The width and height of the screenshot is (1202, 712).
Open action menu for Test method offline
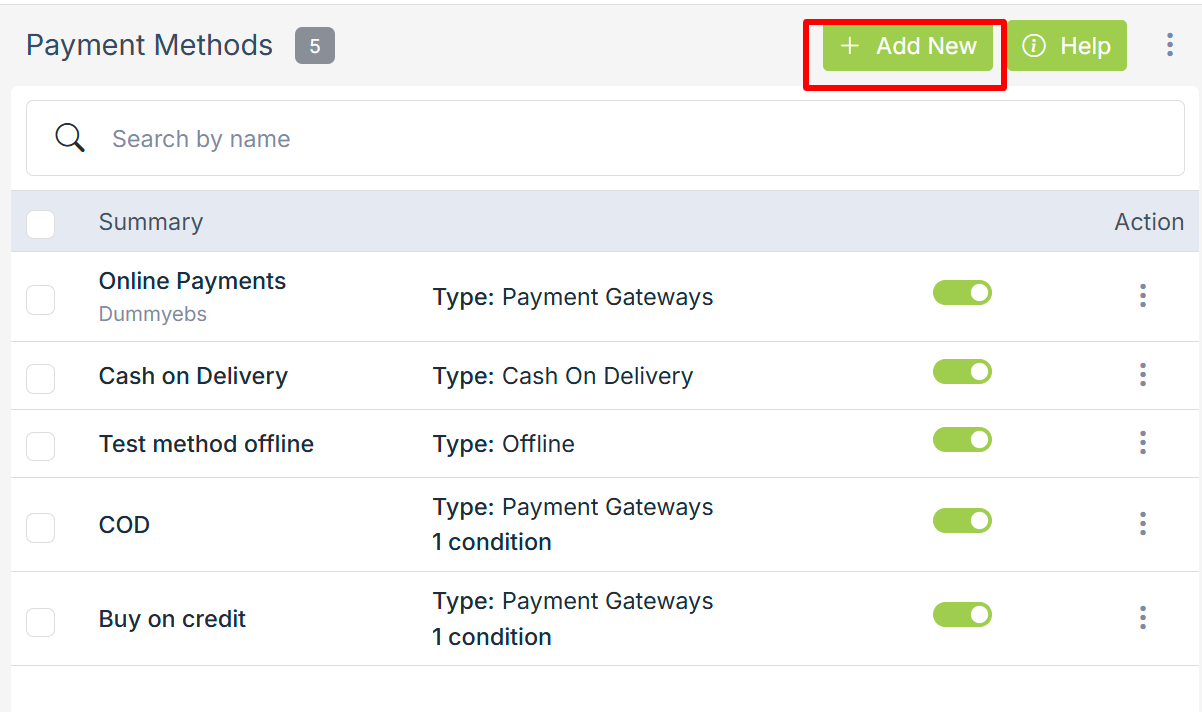(1142, 443)
